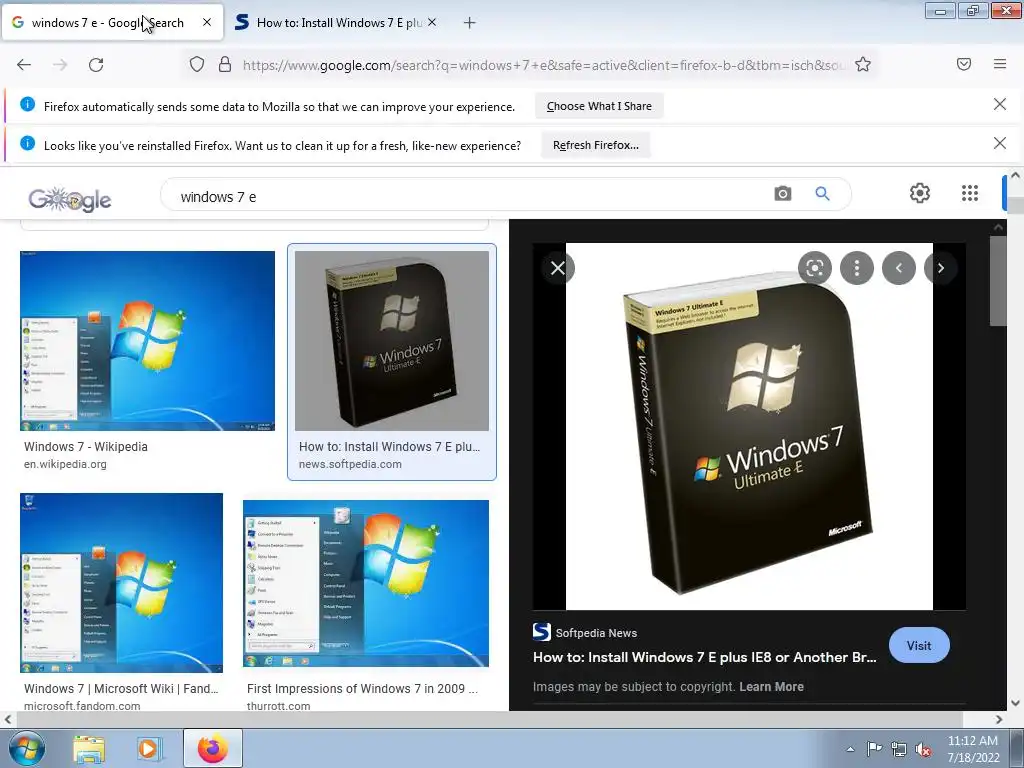
Task: Open Softpedia News source link
Action: pyautogui.click(x=584, y=632)
